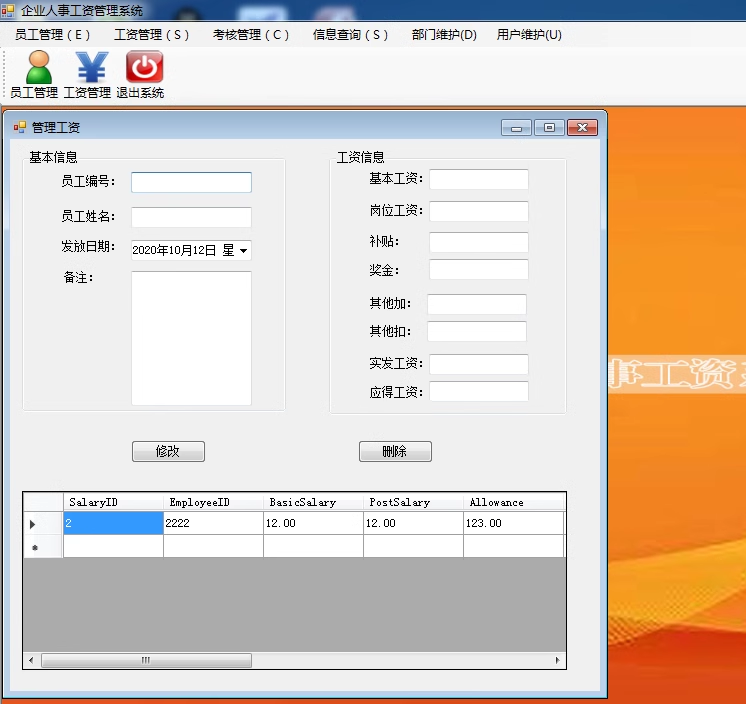Click the 管理工资 window title icon
746x704 pixels.
click(20, 127)
